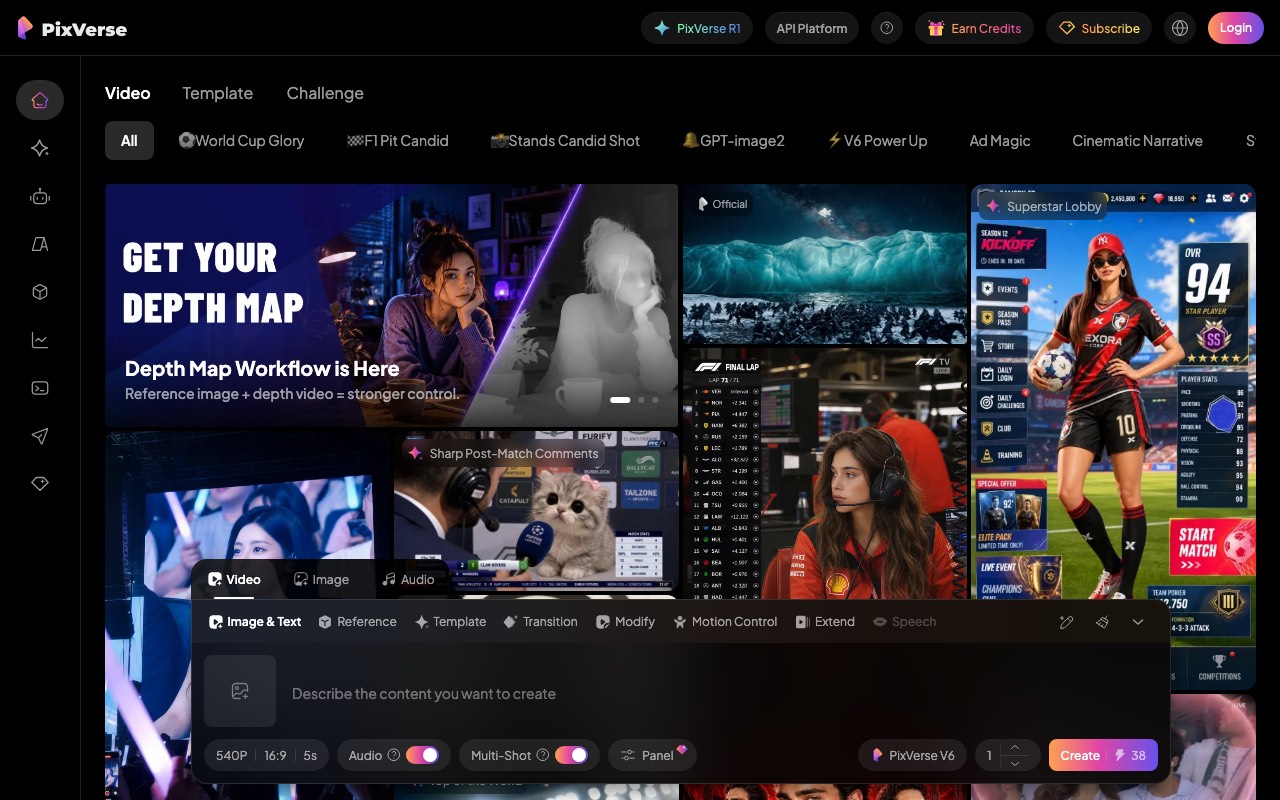Select the top Video tab
1280x800 pixels.
(x=128, y=93)
